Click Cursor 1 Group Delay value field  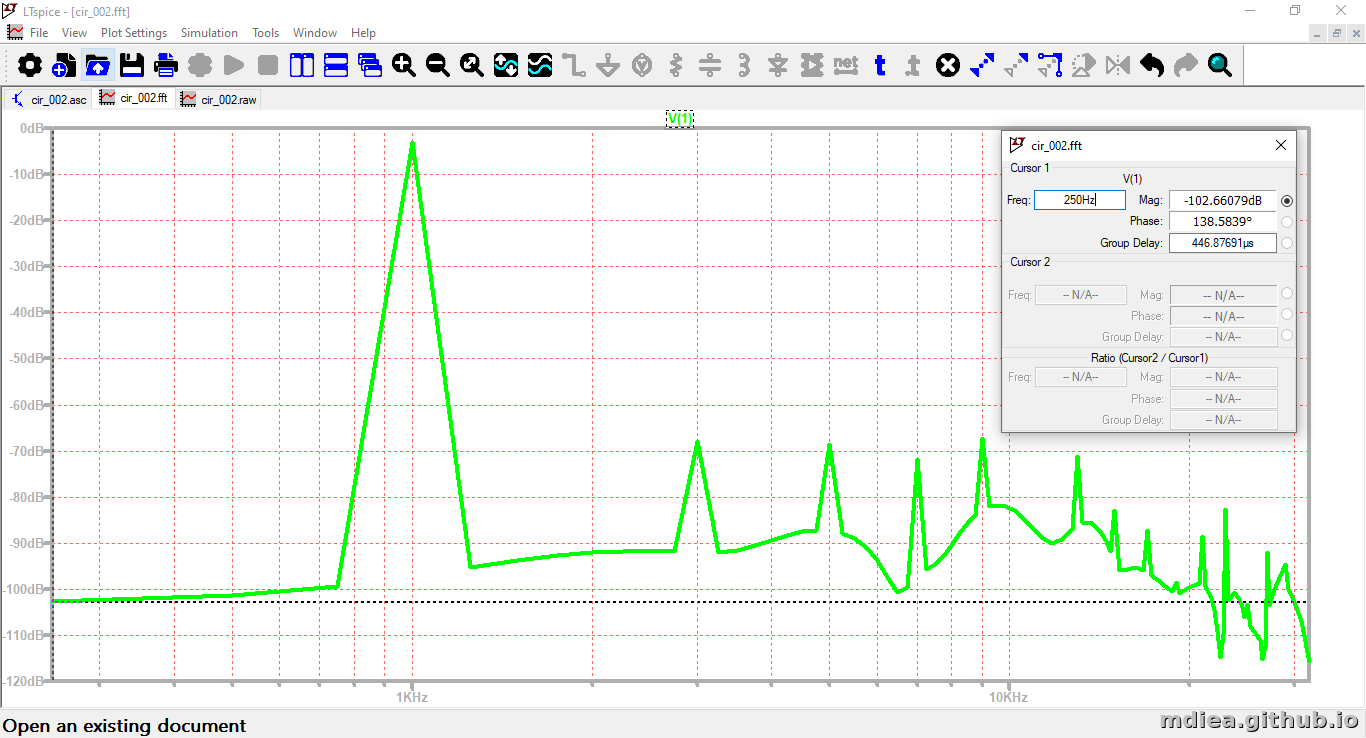tap(1223, 243)
